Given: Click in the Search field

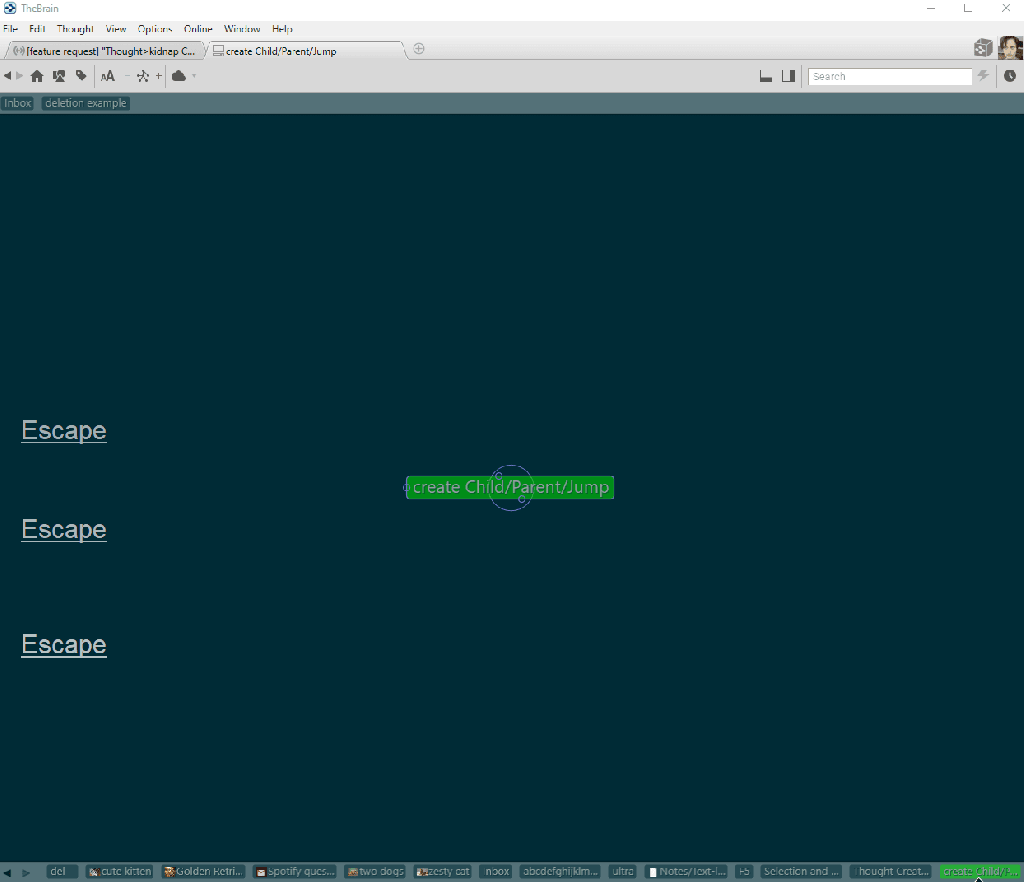Looking at the screenshot, I should (x=890, y=76).
